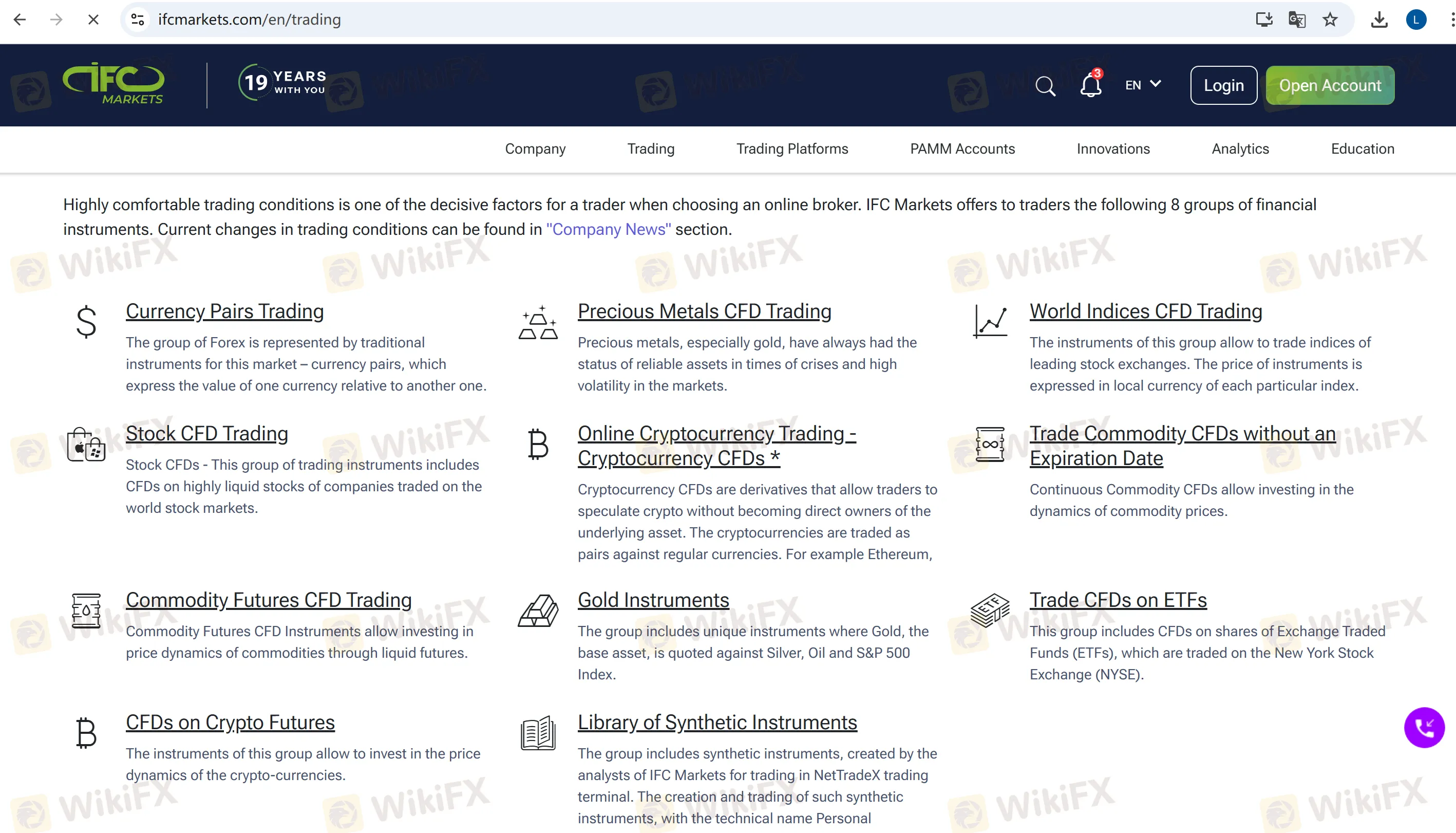1456x833 pixels.
Task: Open Gold Instruments link
Action: point(653,600)
